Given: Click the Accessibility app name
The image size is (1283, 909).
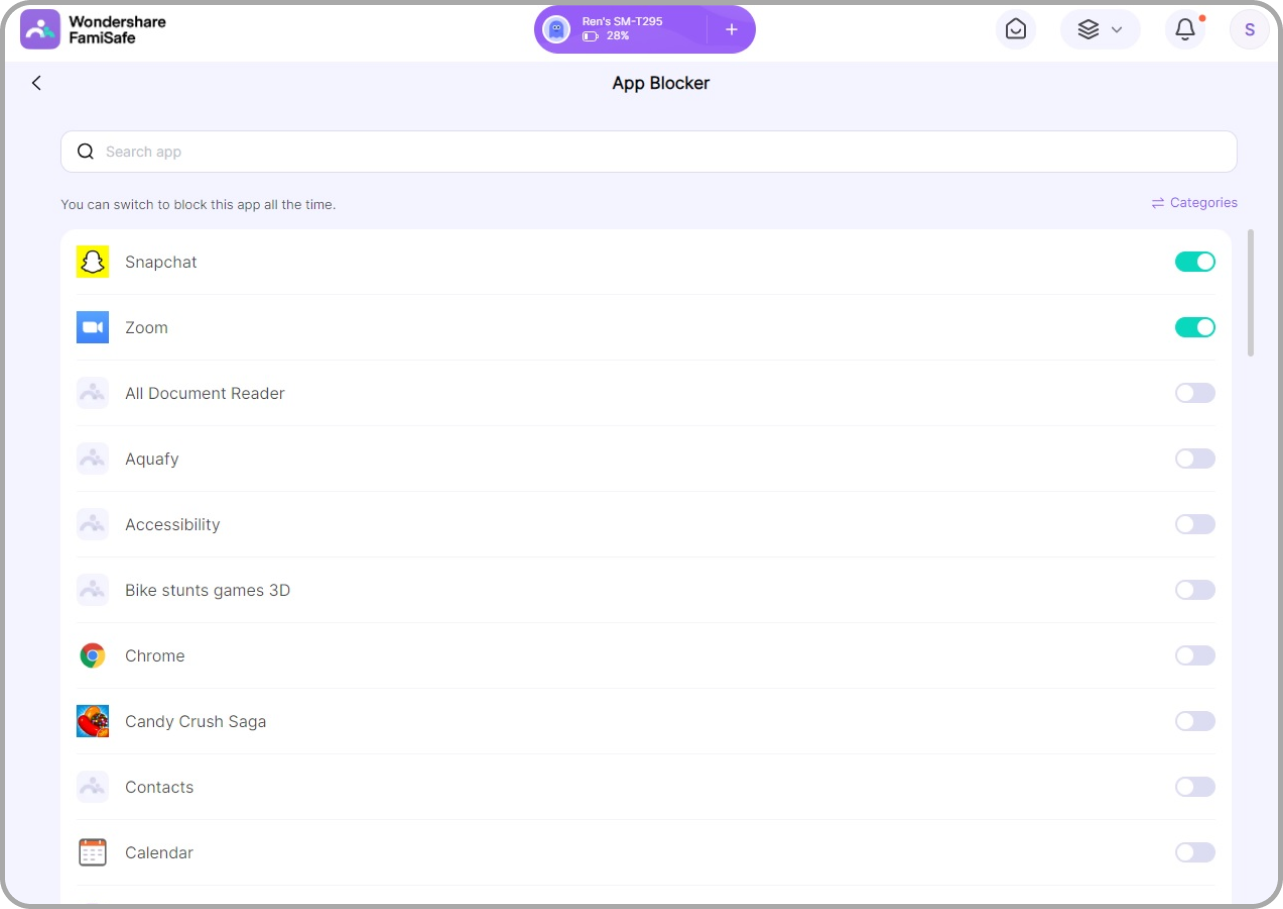Looking at the screenshot, I should [x=172, y=525].
